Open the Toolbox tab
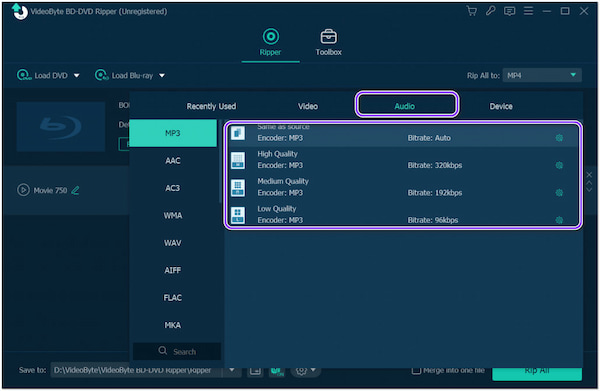600x391 pixels. [328, 42]
